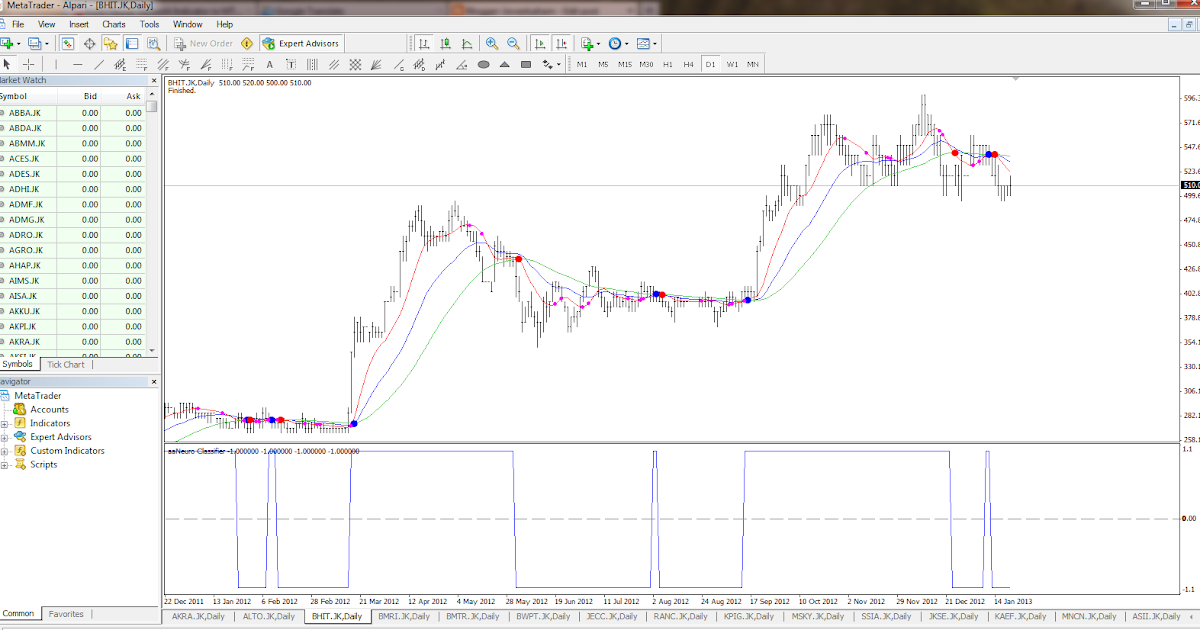The height and width of the screenshot is (630, 1200).
Task: Select the Cursor arrow tool
Action: coord(7,64)
